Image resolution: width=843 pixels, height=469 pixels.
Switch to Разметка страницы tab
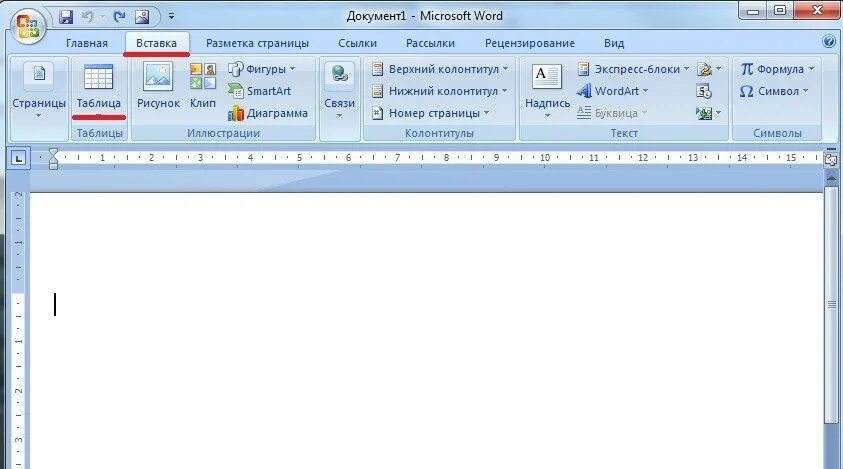click(x=257, y=43)
